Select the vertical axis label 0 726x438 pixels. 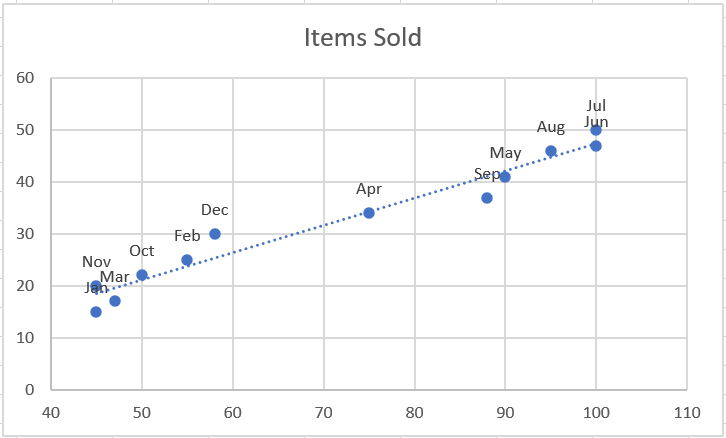(x=30, y=390)
